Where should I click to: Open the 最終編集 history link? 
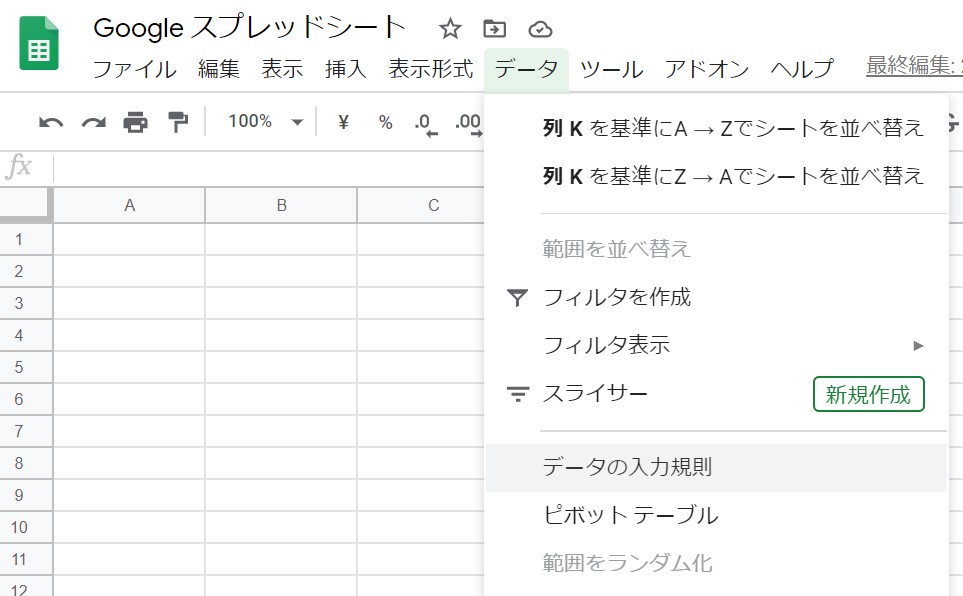[914, 65]
